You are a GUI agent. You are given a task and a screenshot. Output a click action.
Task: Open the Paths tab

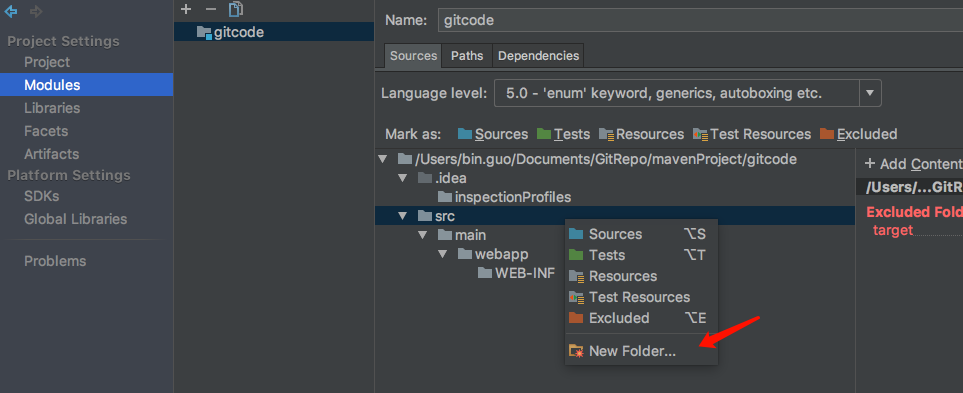[467, 55]
